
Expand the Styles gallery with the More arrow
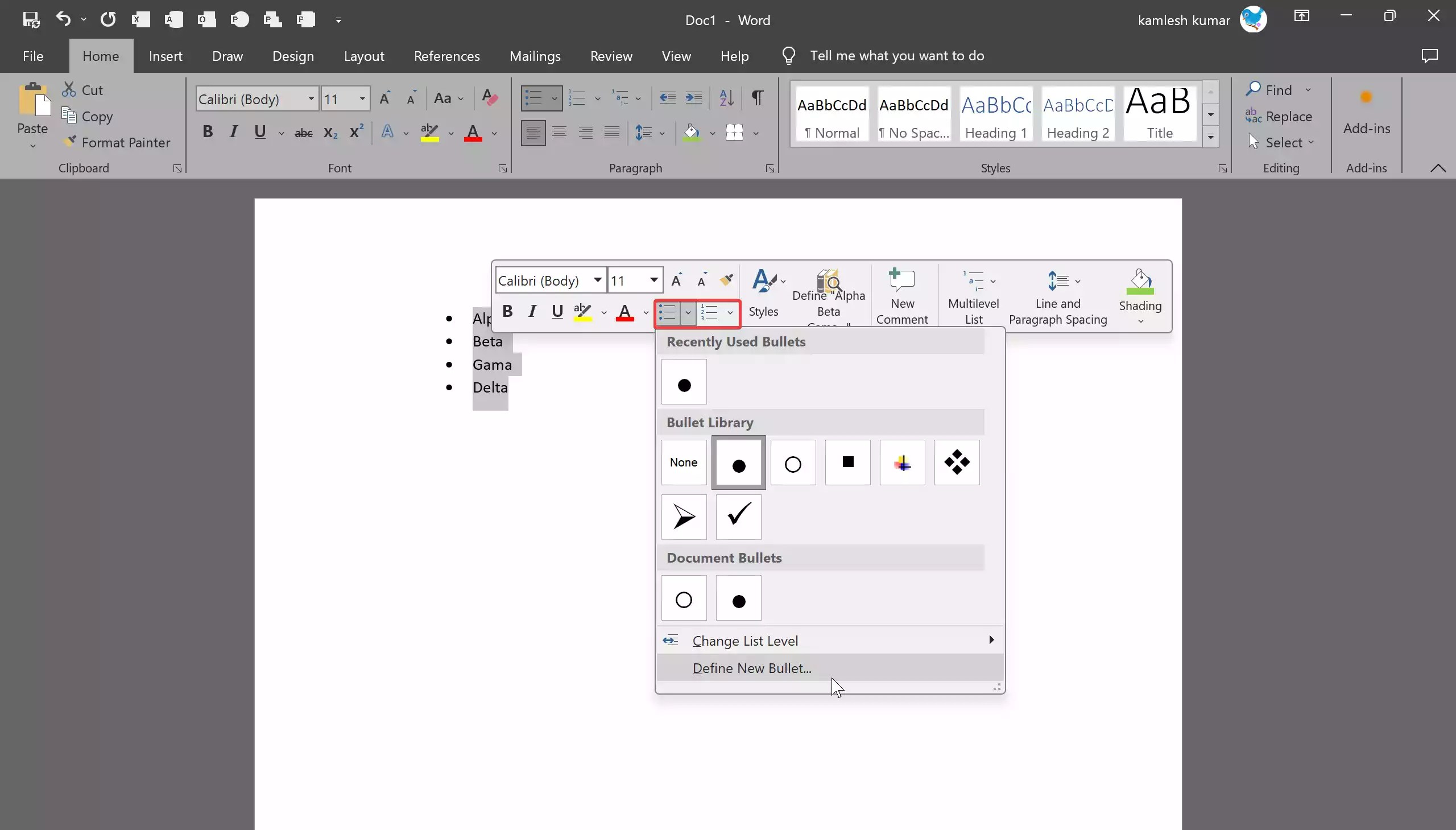(x=1211, y=137)
